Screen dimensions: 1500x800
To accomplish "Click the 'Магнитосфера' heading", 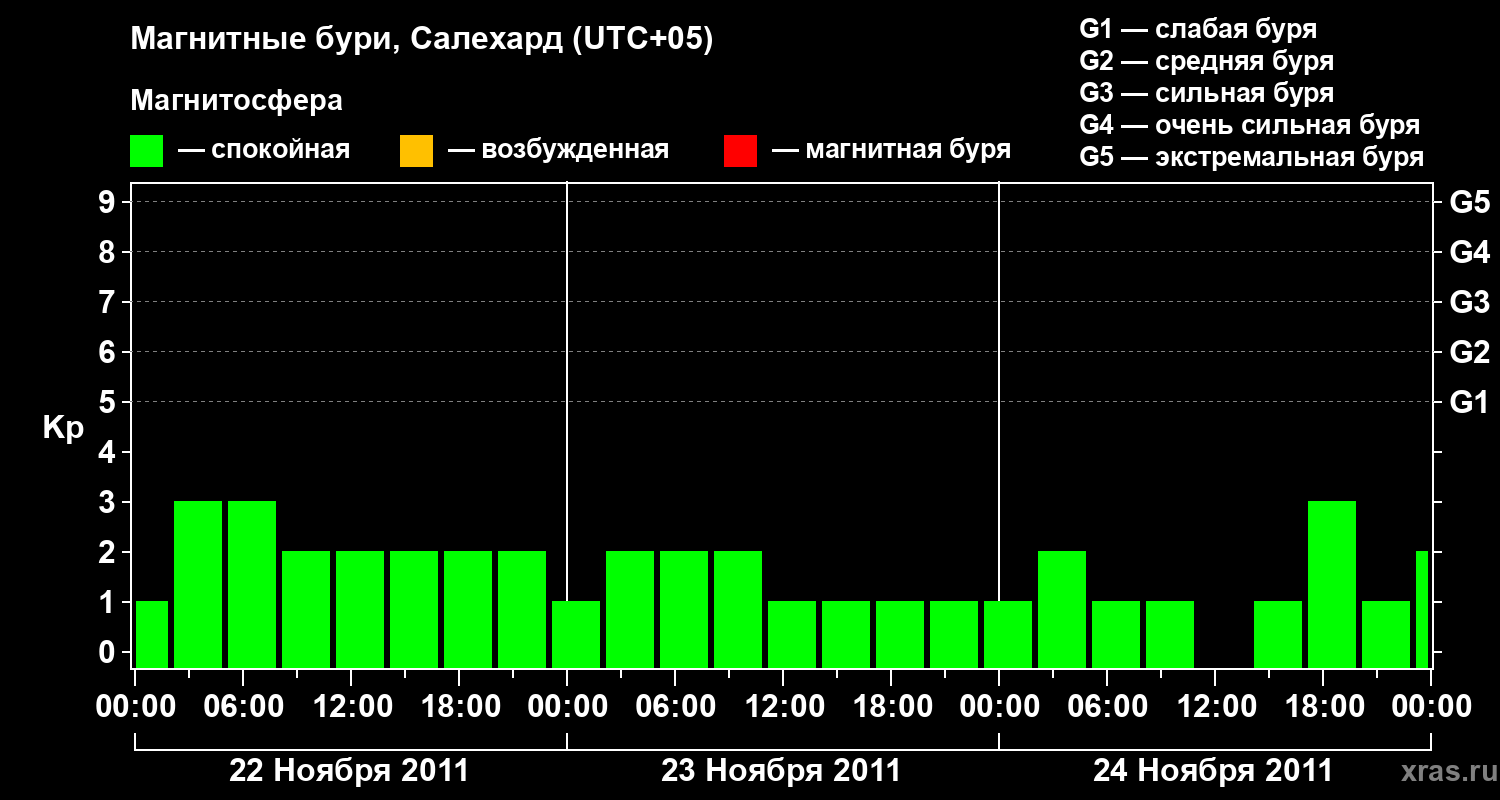I will coord(237,101).
